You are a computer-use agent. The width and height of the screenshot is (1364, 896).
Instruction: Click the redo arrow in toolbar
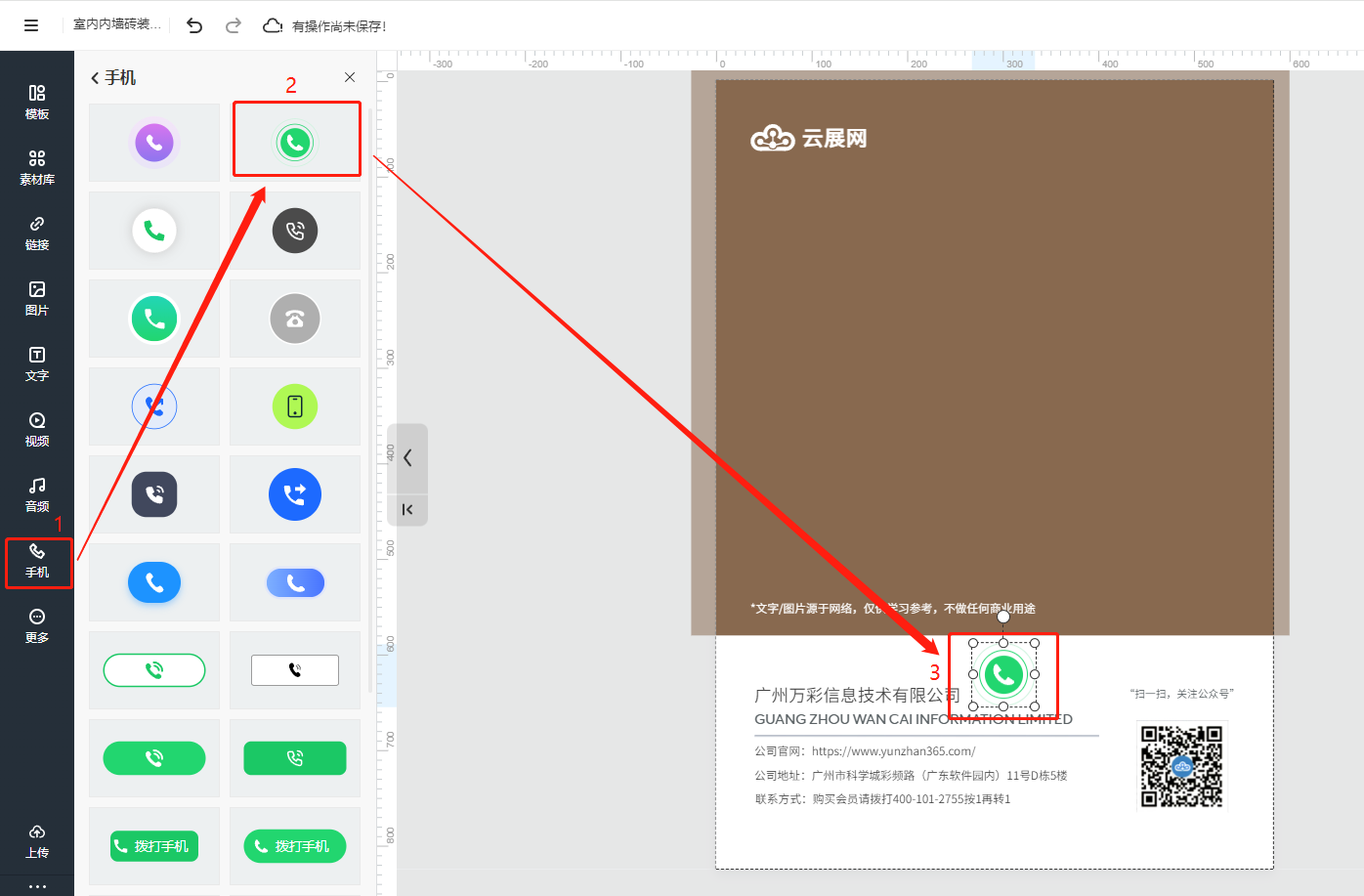tap(234, 25)
